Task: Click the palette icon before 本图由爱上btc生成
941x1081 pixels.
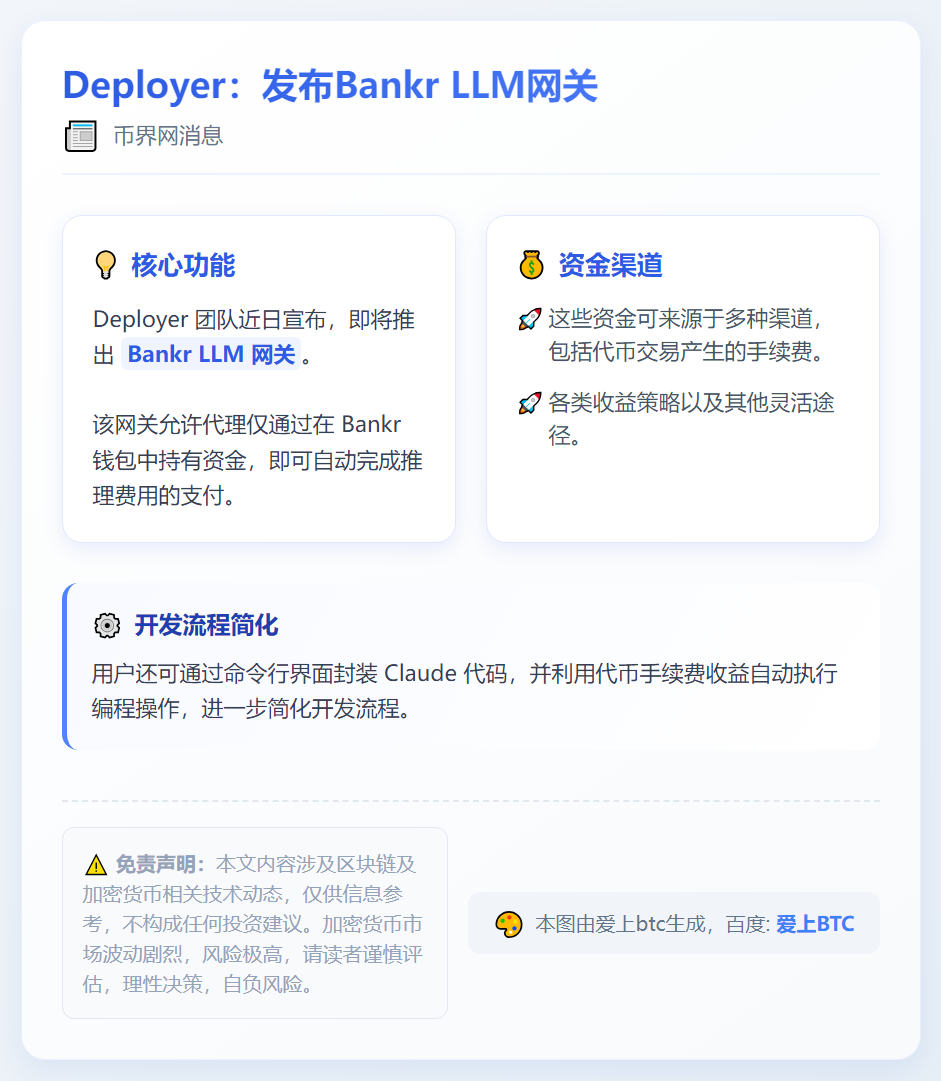Action: click(509, 925)
